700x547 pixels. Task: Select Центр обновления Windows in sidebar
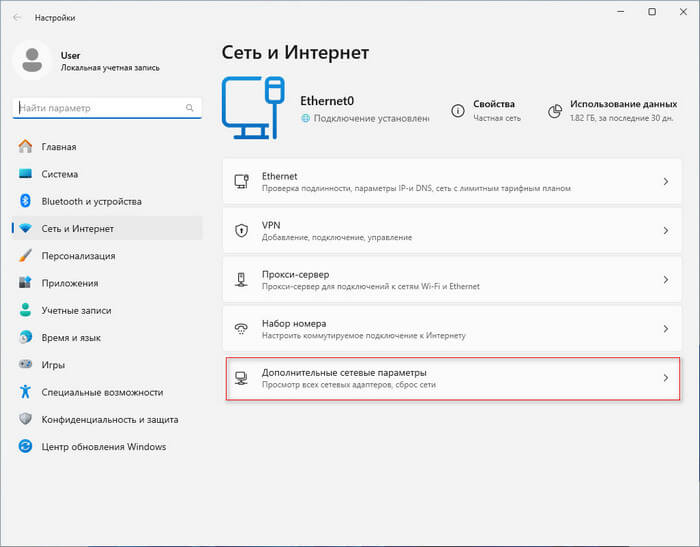tap(103, 447)
